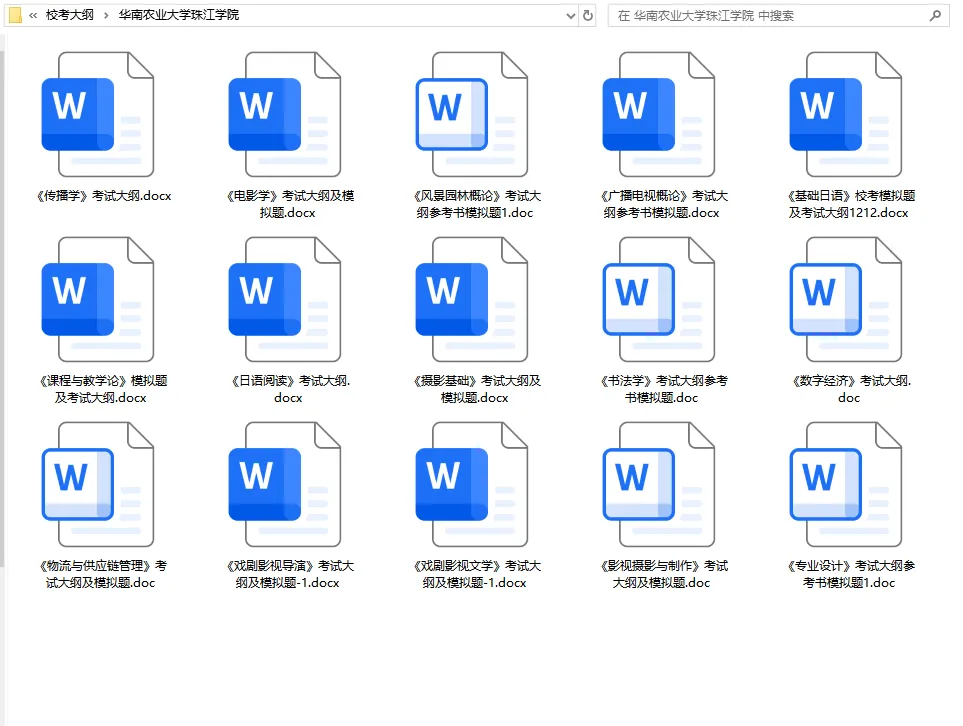Screen dimensions: 963x726
Task: Refresh the current folder view
Action: pos(588,15)
